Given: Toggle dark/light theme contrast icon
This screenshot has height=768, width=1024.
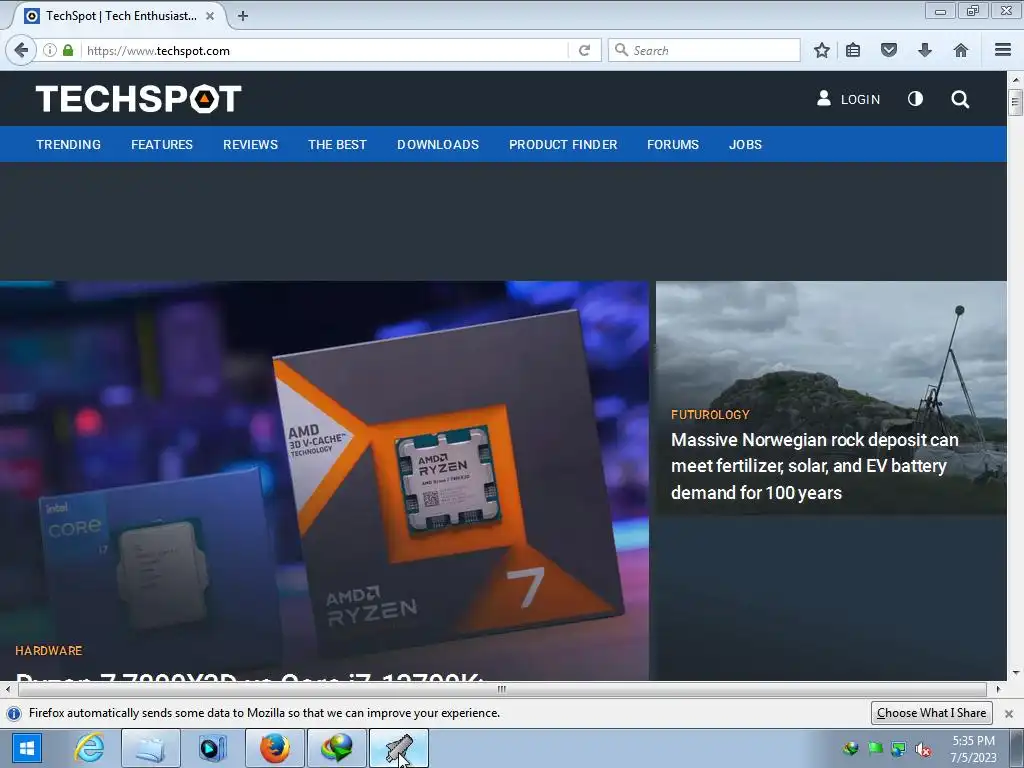Looking at the screenshot, I should click(x=916, y=99).
